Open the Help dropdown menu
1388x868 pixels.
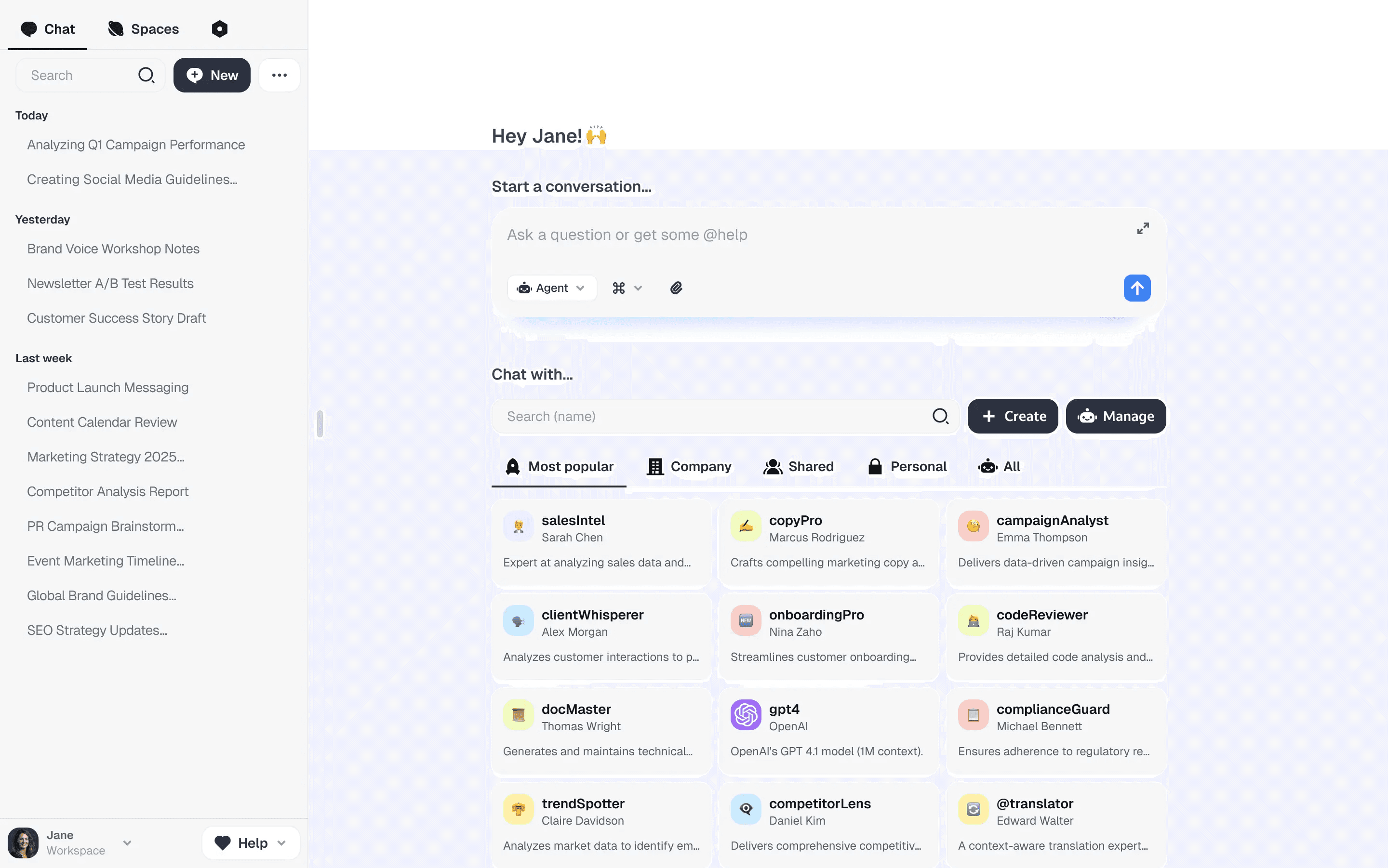[251, 843]
